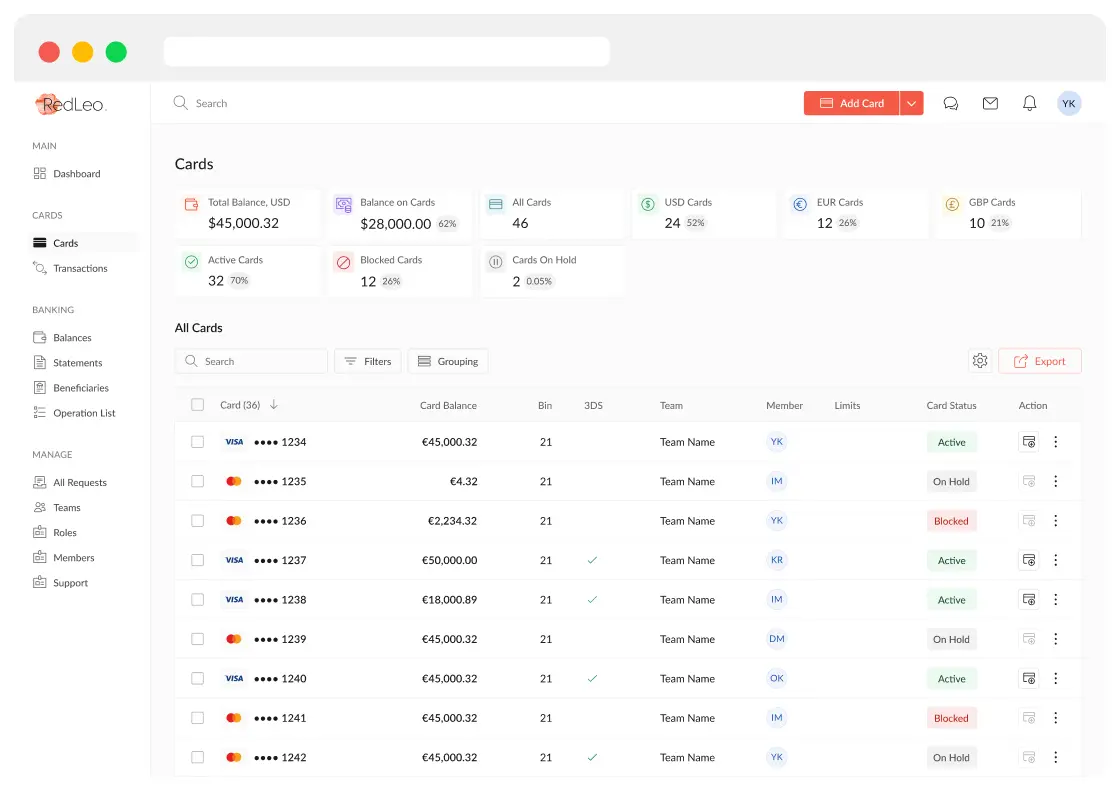Click the browser address bar
1120x792 pixels.
386,51
